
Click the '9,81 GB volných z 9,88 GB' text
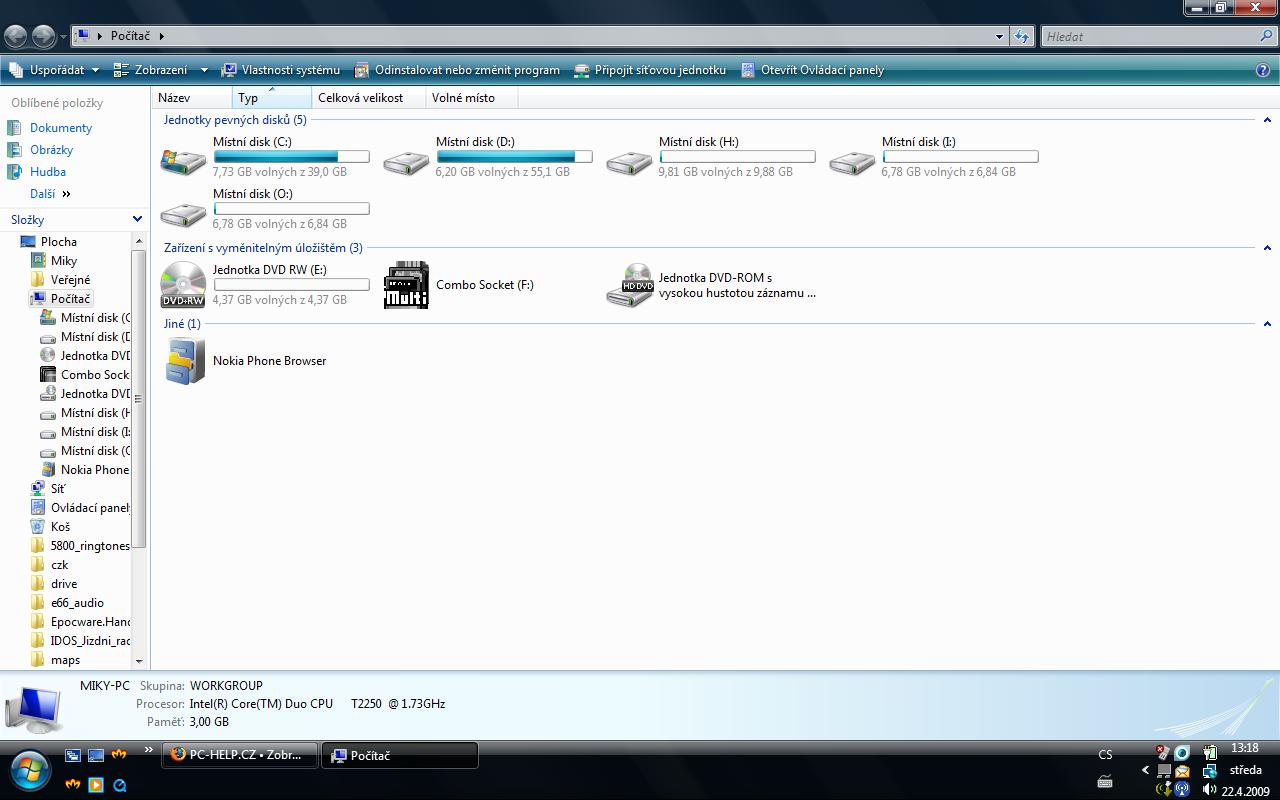(x=725, y=172)
